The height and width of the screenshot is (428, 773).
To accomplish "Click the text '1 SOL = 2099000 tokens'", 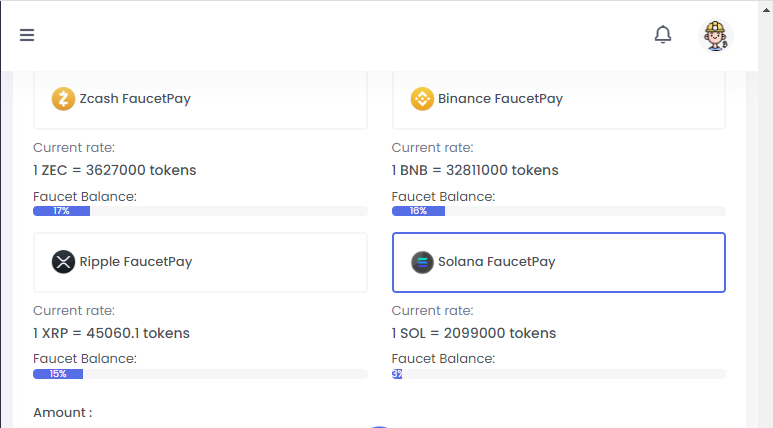I will [x=474, y=333].
